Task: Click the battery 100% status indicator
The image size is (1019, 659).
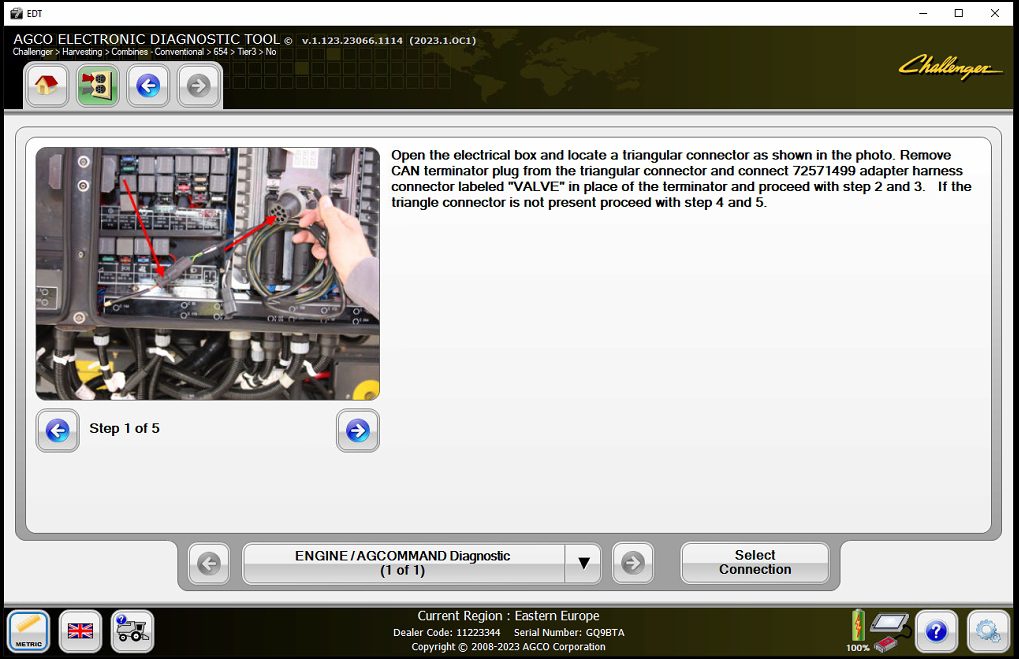Action: coord(858,630)
